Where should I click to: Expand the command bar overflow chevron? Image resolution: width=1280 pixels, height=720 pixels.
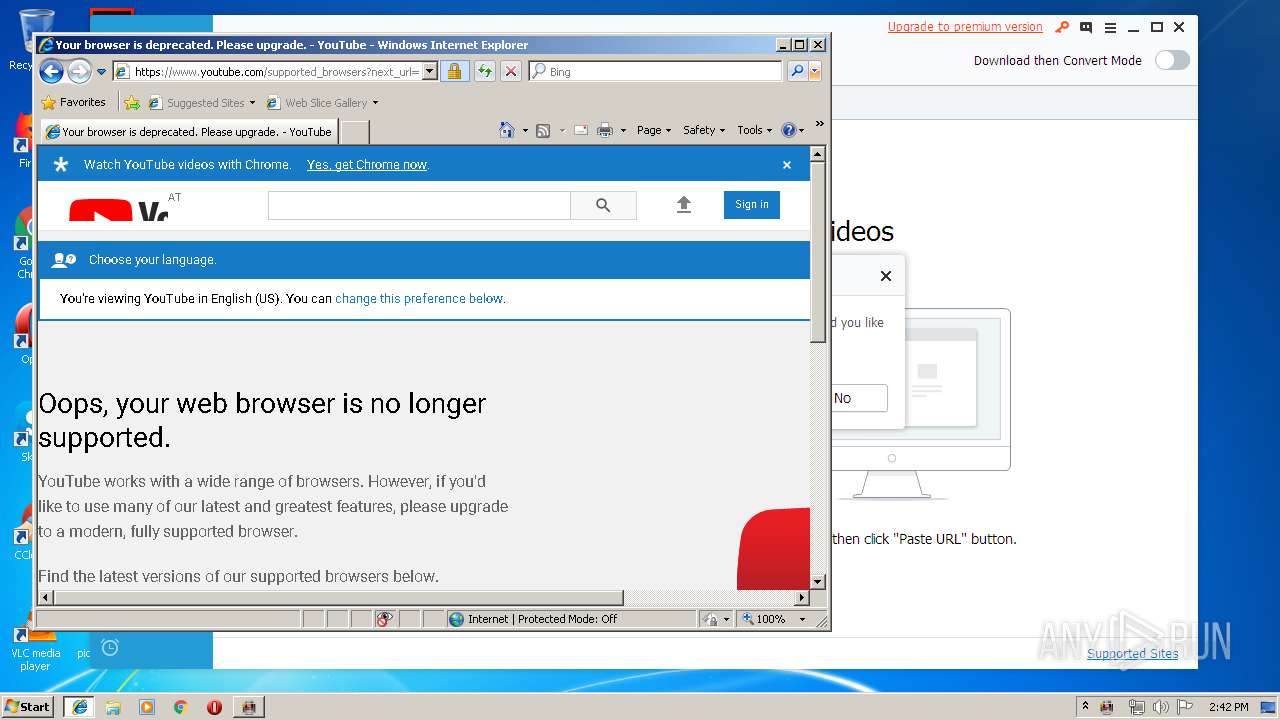819,124
